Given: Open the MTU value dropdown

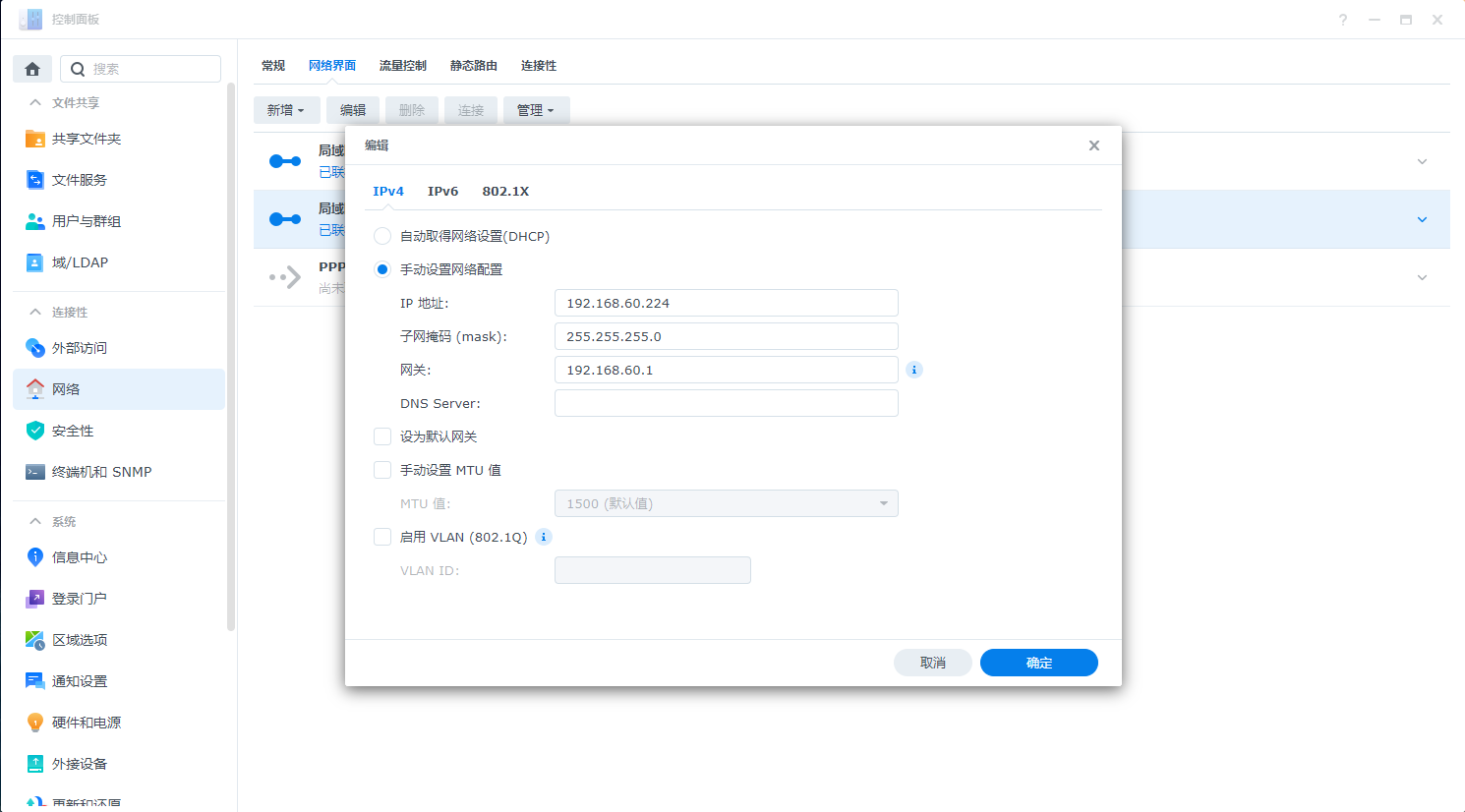Looking at the screenshot, I should tap(726, 503).
